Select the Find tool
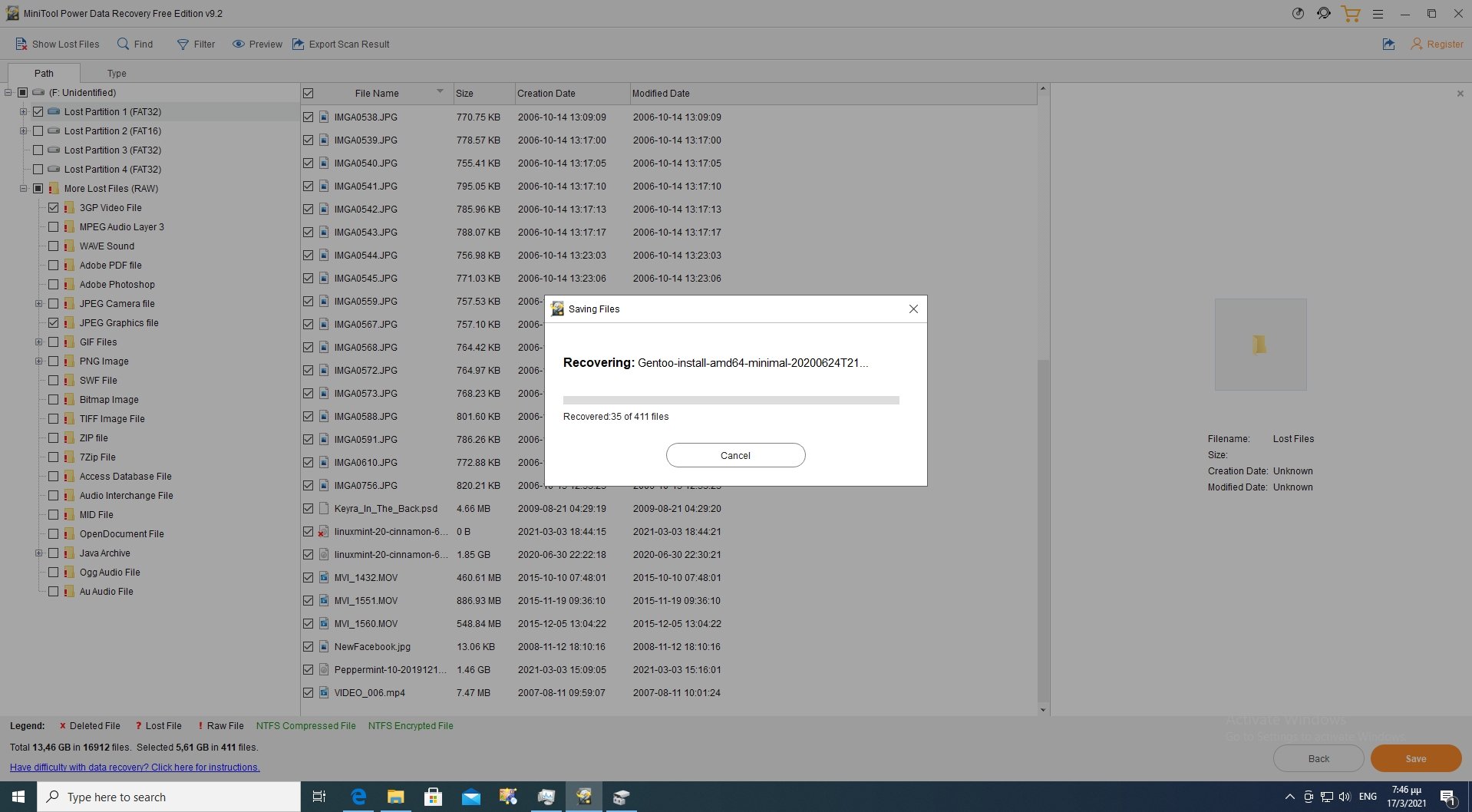 click(135, 44)
